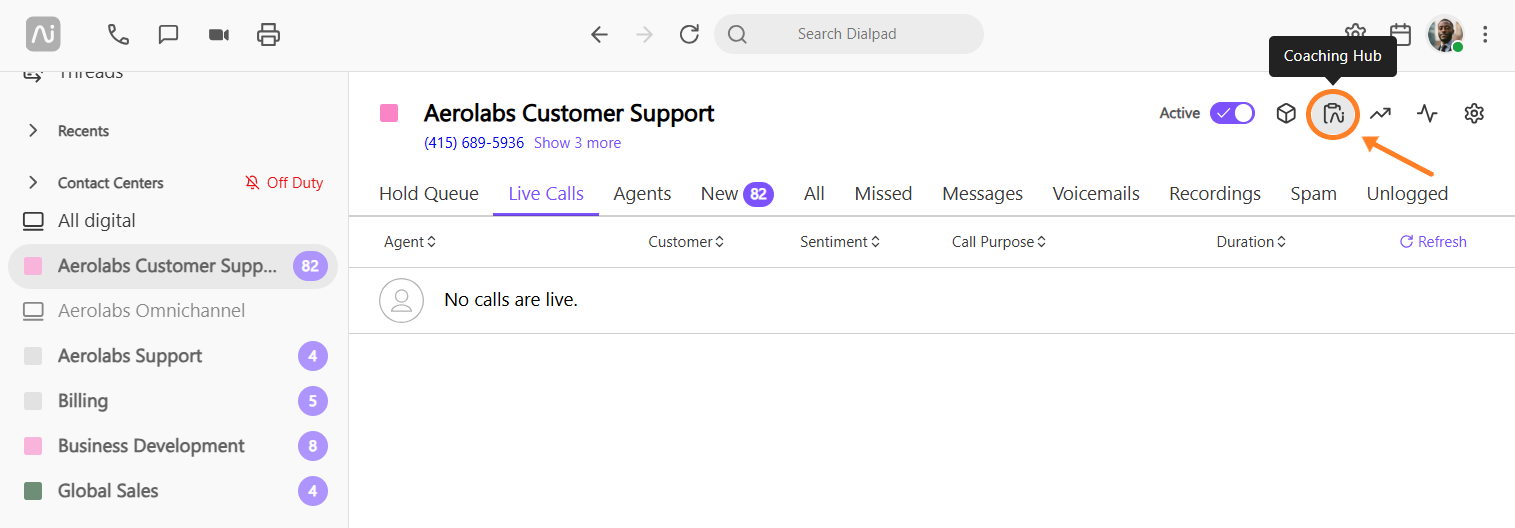
Task: Open the Agents tab
Action: [x=642, y=194]
